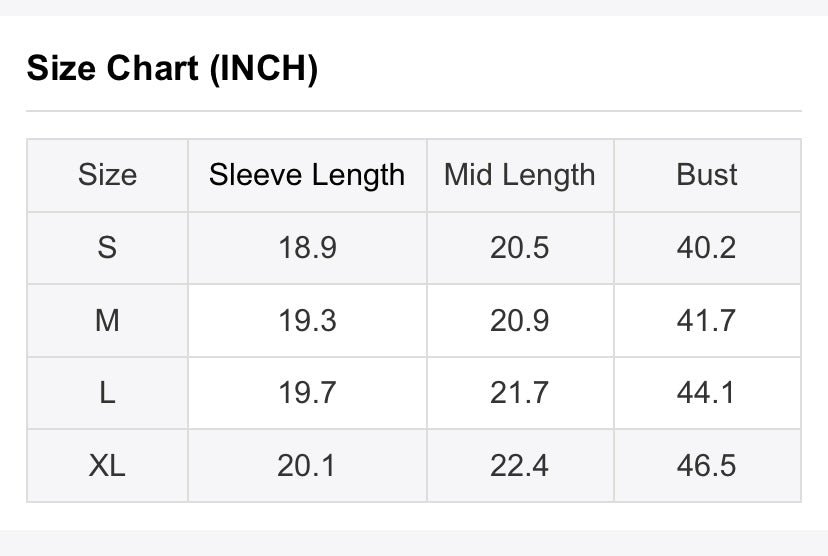Image resolution: width=828 pixels, height=556 pixels.
Task: Click the S size row label
Action: tap(107, 247)
